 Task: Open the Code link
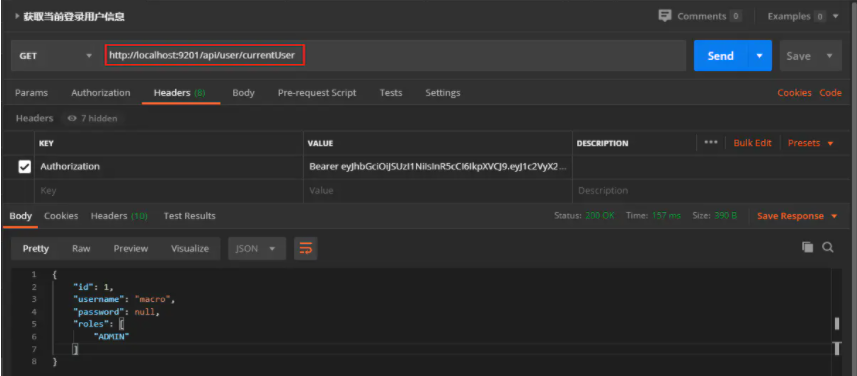pyautogui.click(x=830, y=93)
